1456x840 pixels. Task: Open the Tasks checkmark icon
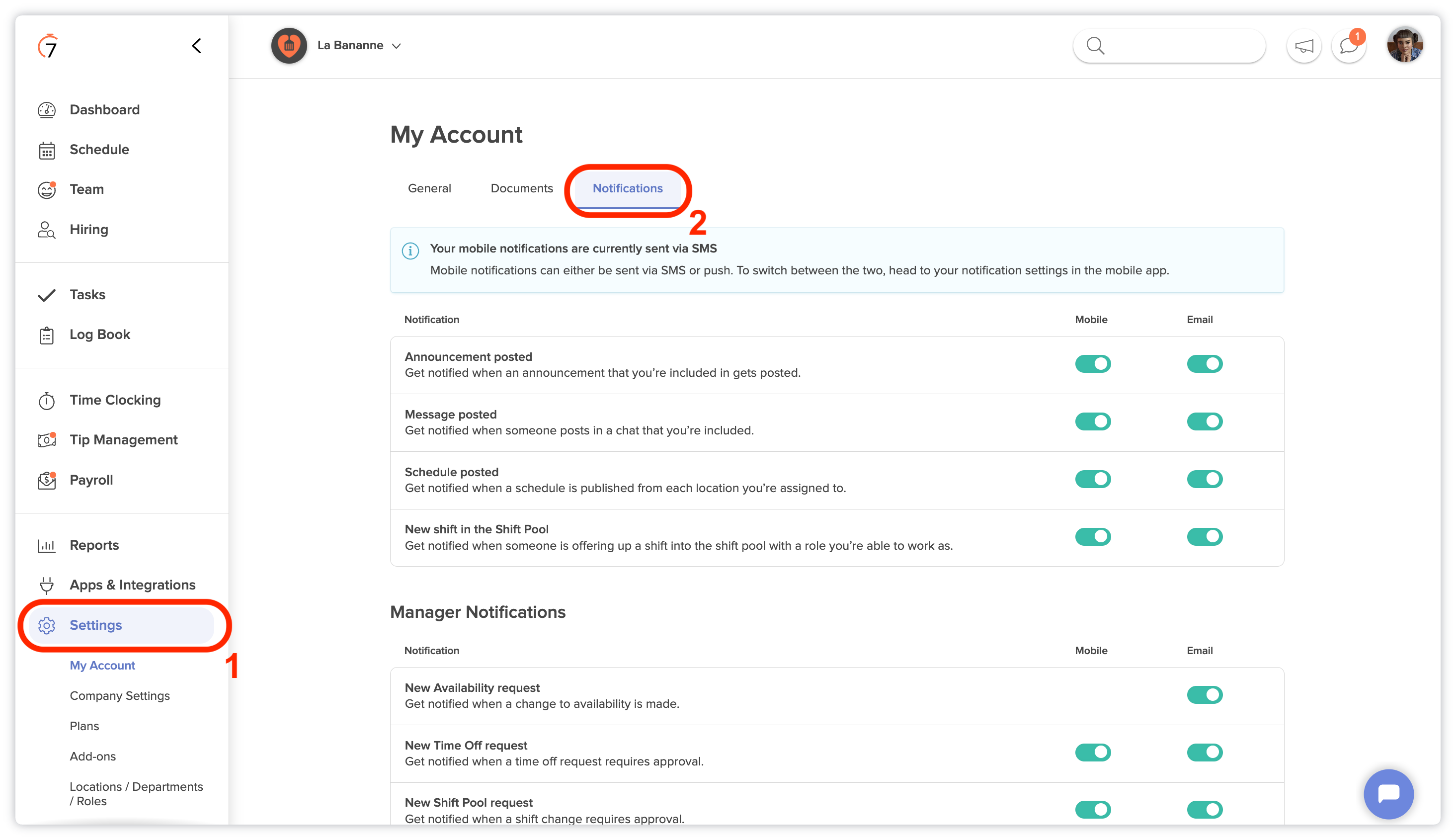(47, 295)
